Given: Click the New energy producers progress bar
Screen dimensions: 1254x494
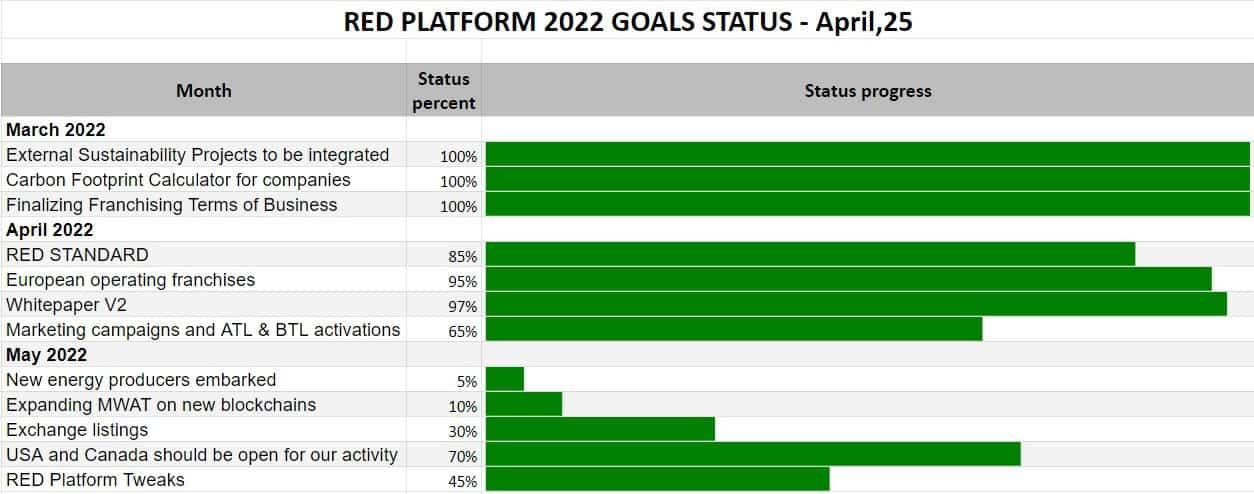Looking at the screenshot, I should click(x=505, y=379).
